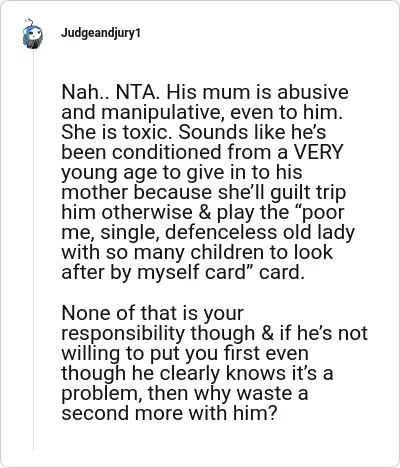Visit the Judgeandjury1 user profile link

tap(101, 33)
